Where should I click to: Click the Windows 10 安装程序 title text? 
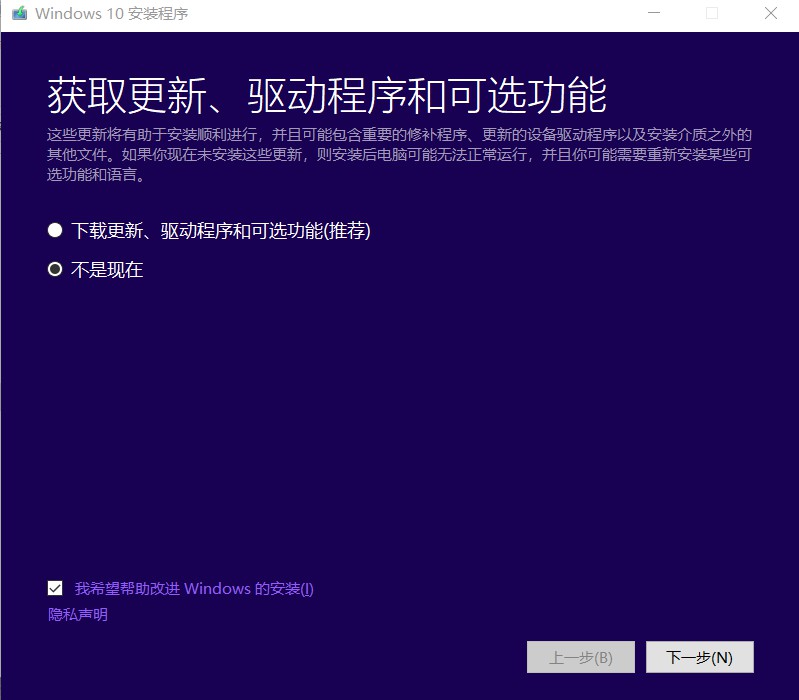coord(111,14)
